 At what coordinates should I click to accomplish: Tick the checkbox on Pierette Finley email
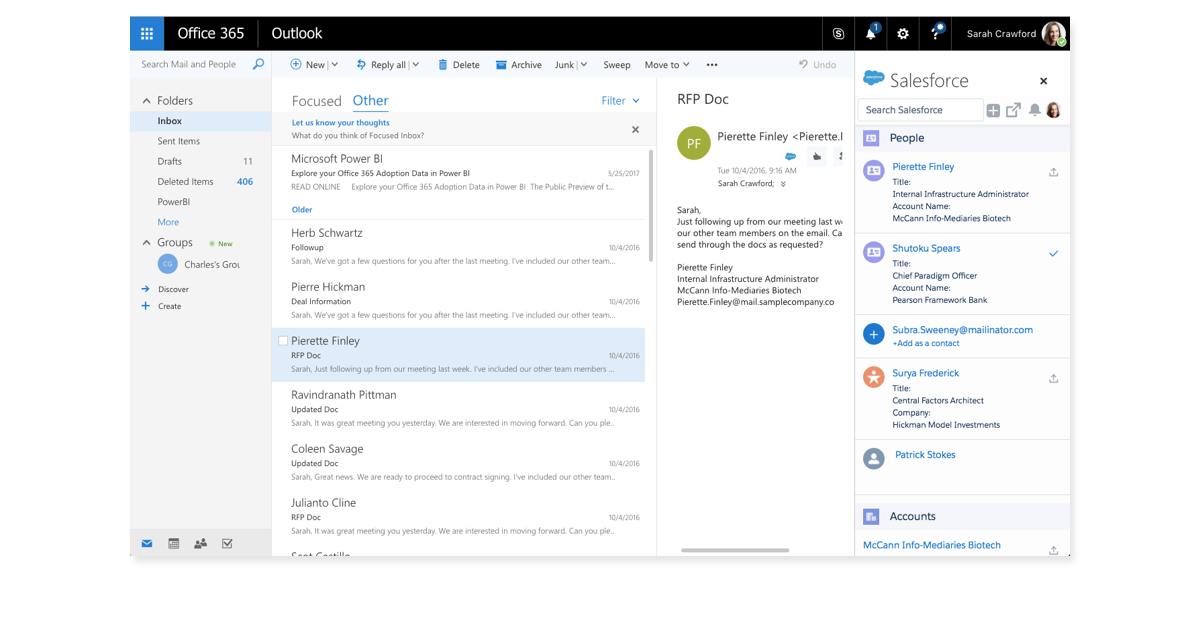pyautogui.click(x=283, y=341)
